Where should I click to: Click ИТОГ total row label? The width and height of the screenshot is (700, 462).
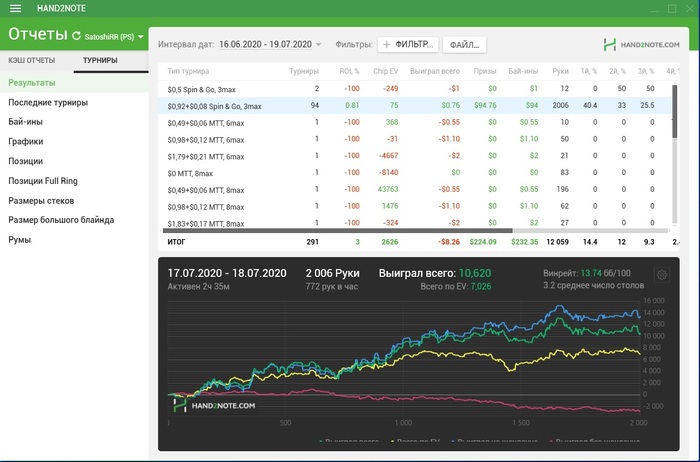tap(176, 242)
